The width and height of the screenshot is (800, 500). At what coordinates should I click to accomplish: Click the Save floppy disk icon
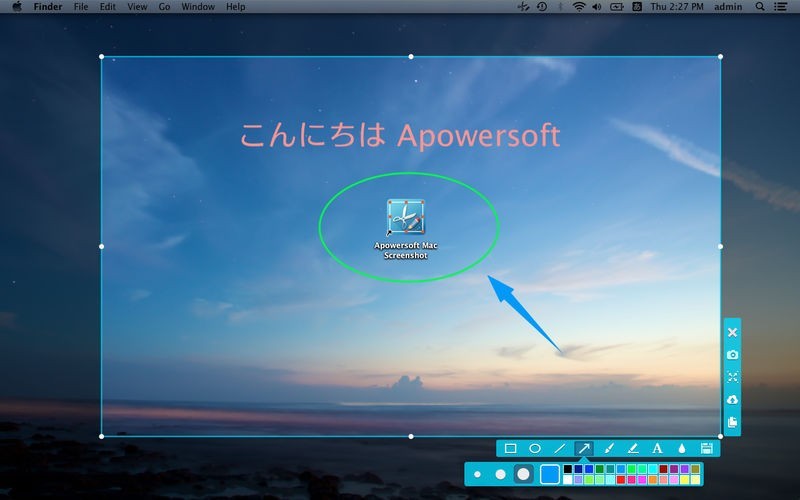[707, 448]
